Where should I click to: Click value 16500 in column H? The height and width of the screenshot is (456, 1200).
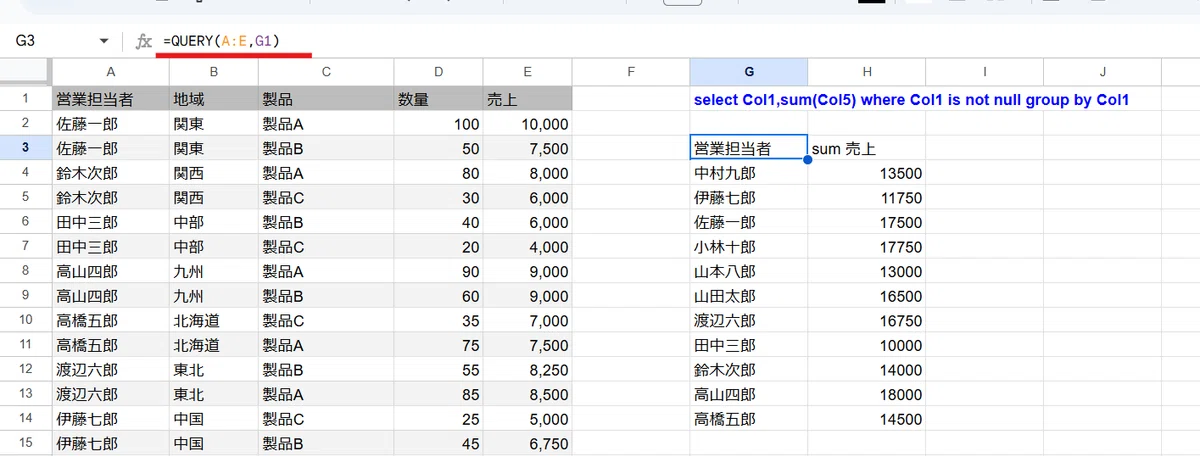click(867, 295)
